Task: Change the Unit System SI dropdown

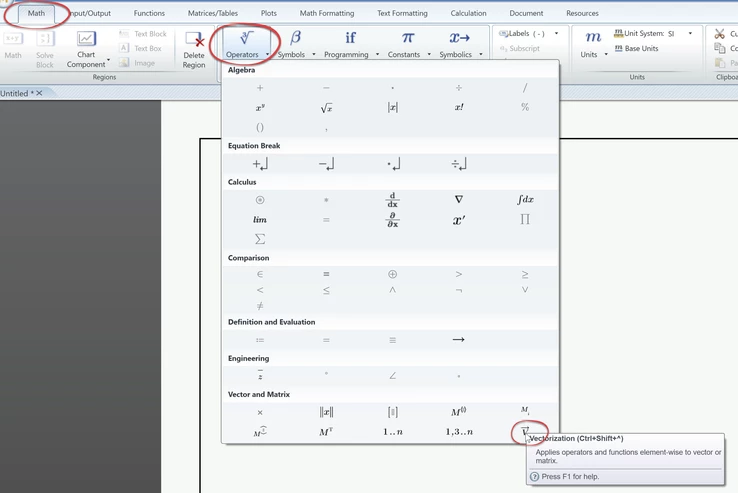Action: click(x=690, y=33)
